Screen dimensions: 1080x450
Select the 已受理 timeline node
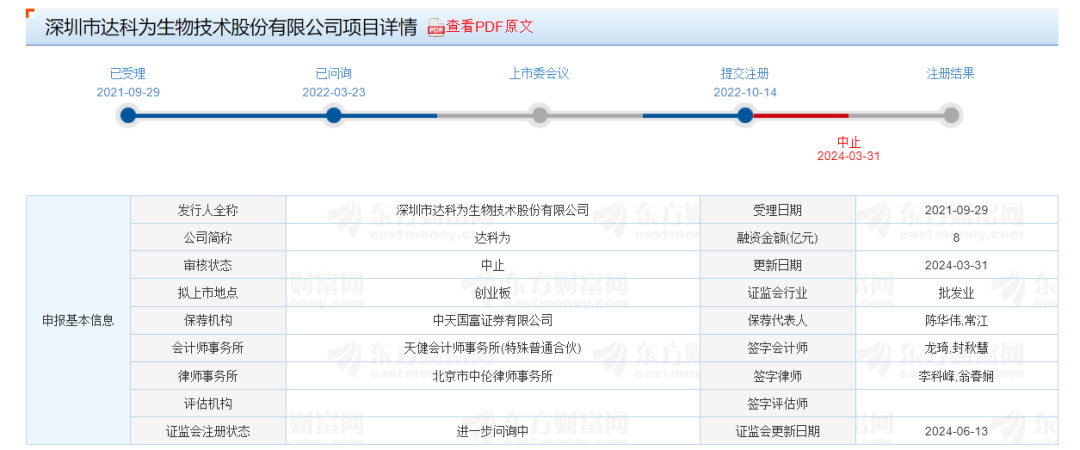(x=128, y=115)
